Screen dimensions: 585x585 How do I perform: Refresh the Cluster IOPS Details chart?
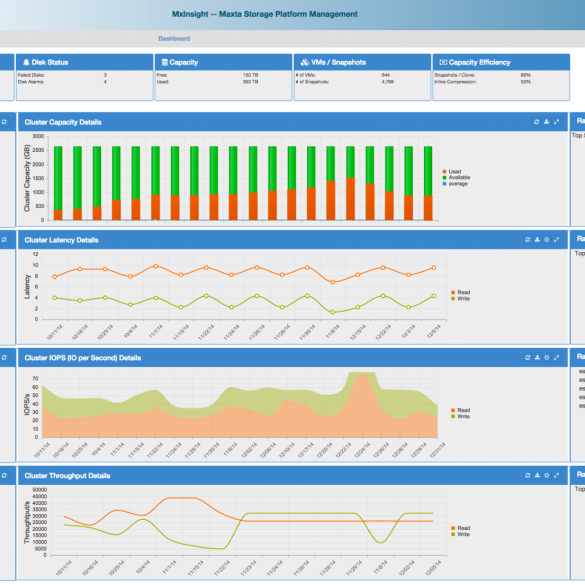pos(528,357)
